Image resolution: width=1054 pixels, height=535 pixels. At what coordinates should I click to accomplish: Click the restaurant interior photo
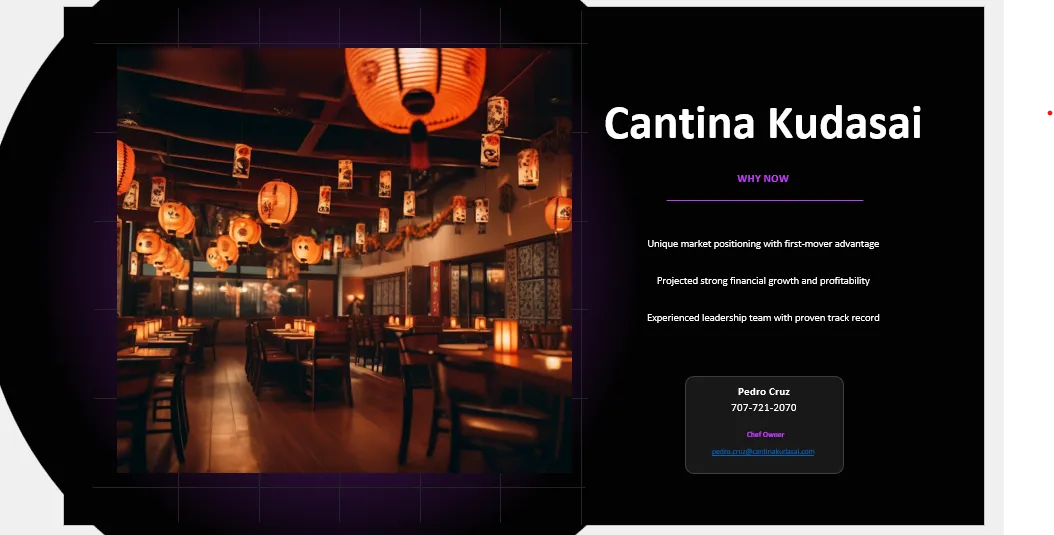(344, 260)
